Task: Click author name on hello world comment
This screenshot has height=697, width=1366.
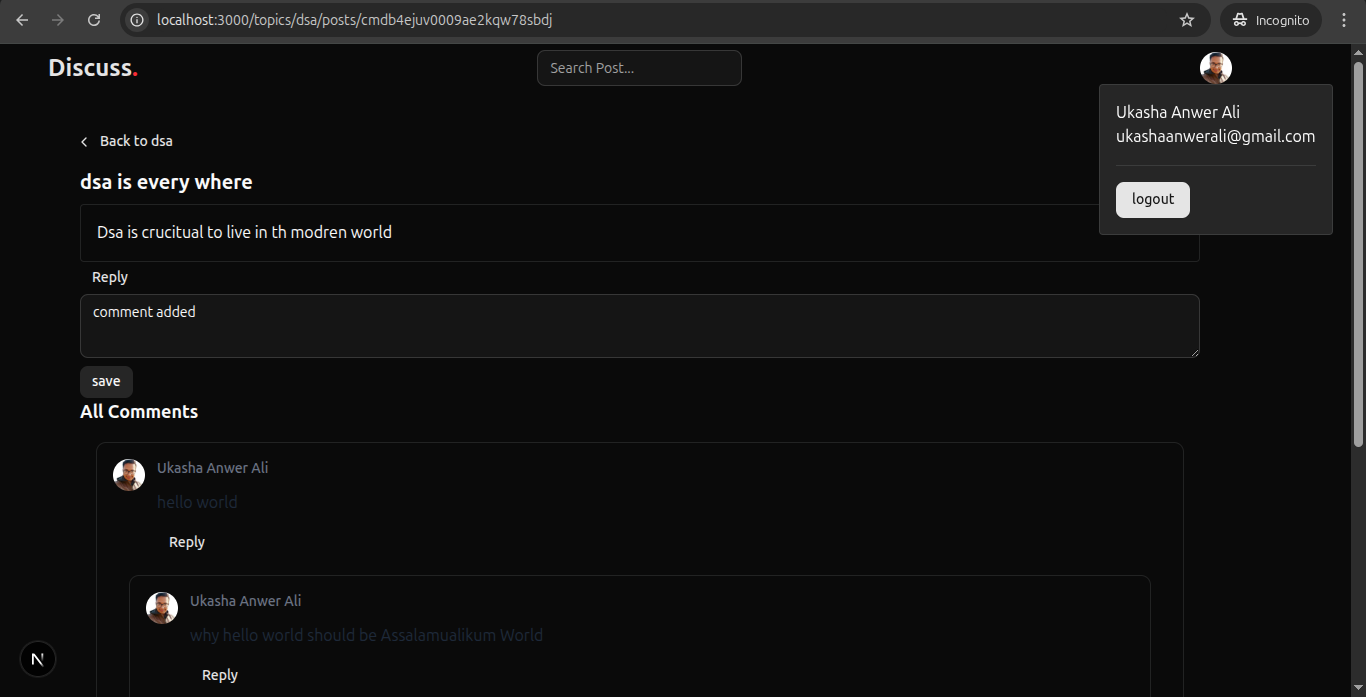Action: [212, 468]
